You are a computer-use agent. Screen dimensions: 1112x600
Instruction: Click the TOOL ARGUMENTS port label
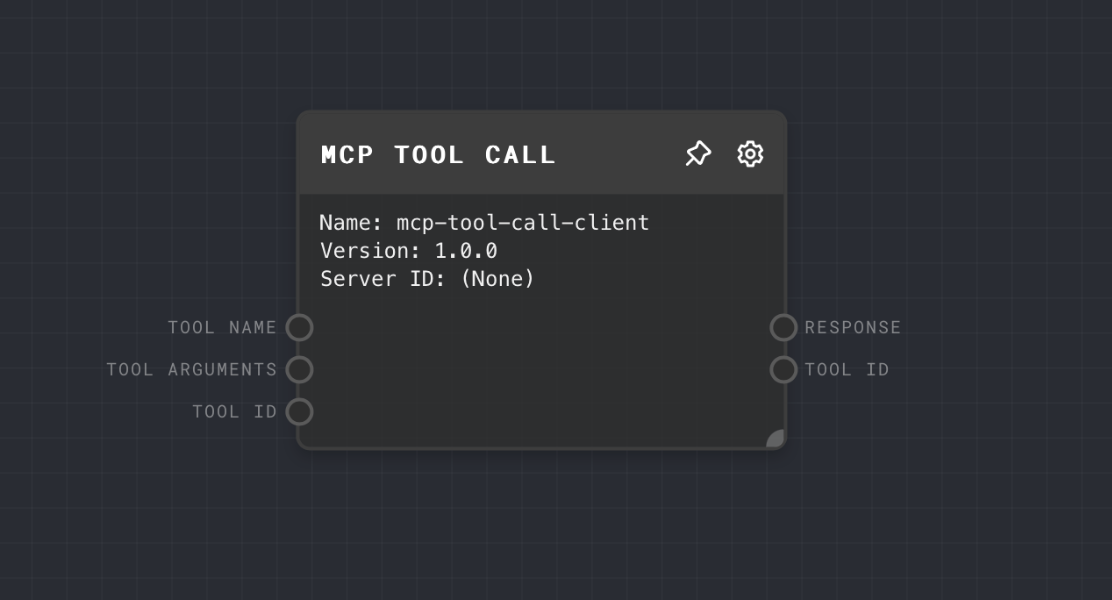coord(191,370)
